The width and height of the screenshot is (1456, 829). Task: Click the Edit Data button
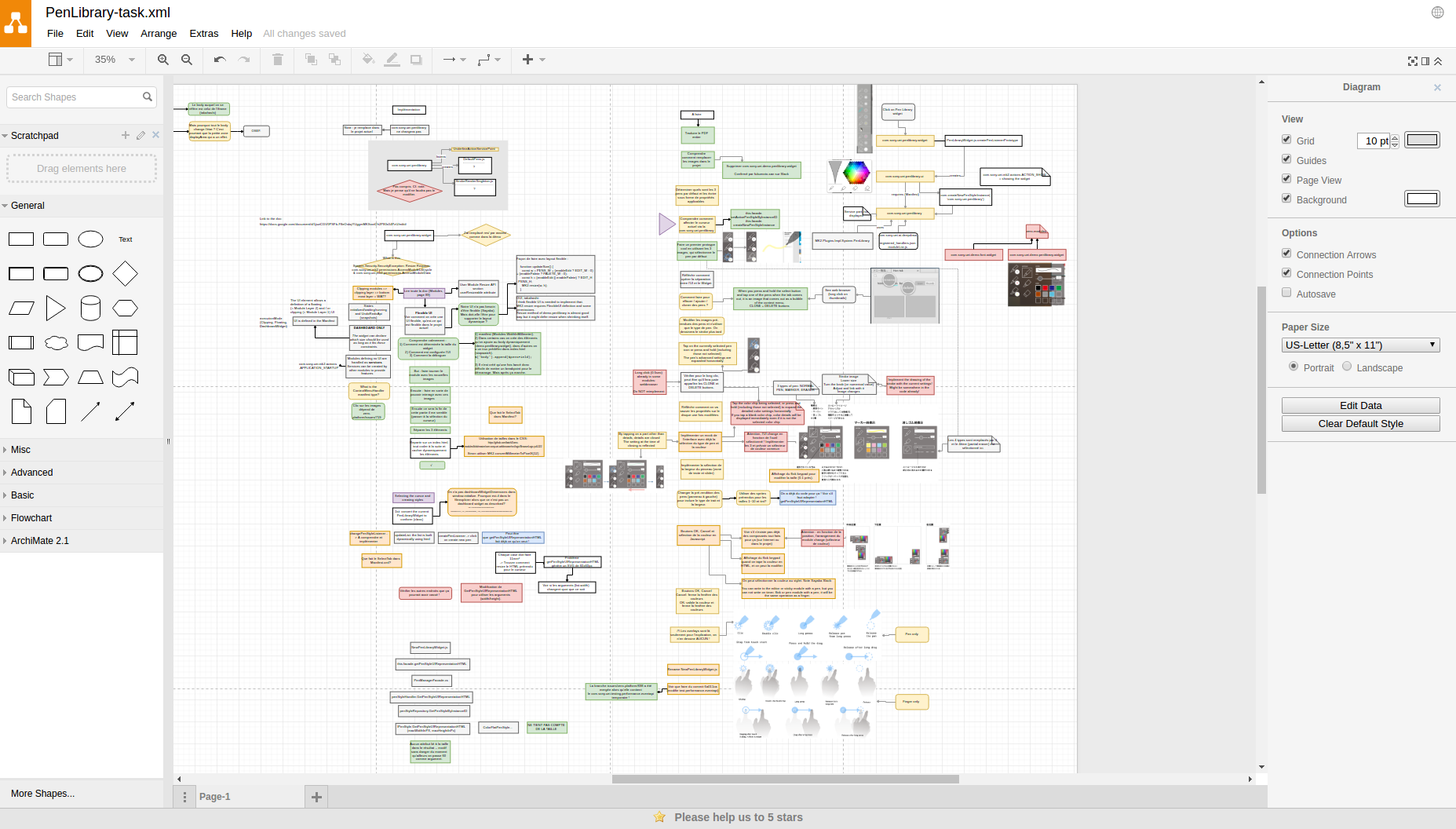point(1360,406)
